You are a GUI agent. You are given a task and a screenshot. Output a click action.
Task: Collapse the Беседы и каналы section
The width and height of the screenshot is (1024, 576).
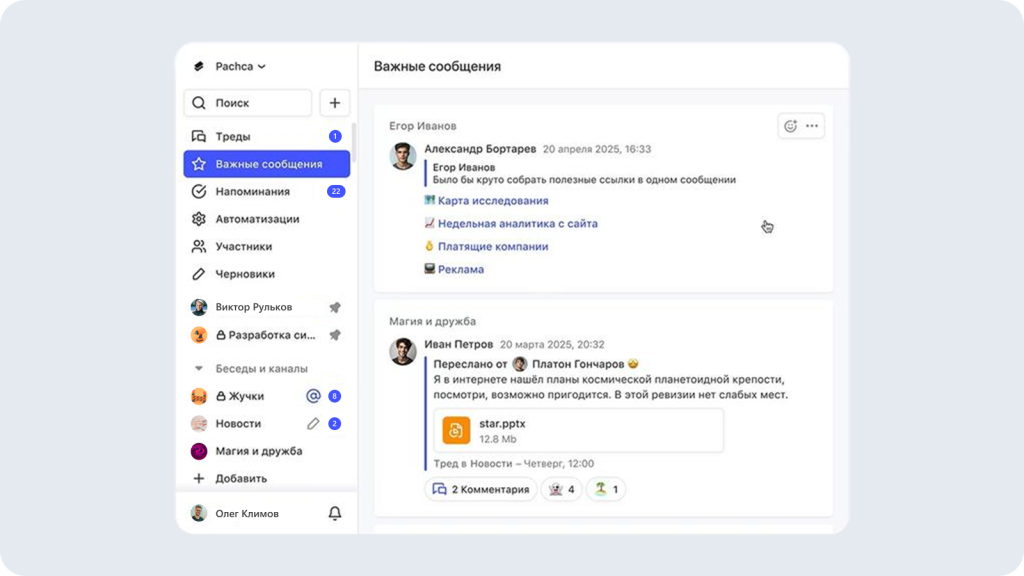200,368
